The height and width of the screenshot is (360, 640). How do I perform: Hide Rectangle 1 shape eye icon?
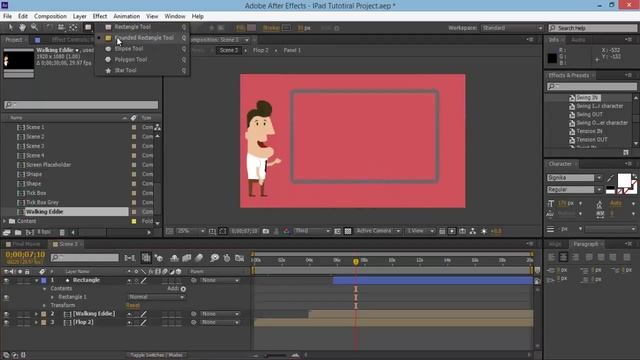[6, 297]
